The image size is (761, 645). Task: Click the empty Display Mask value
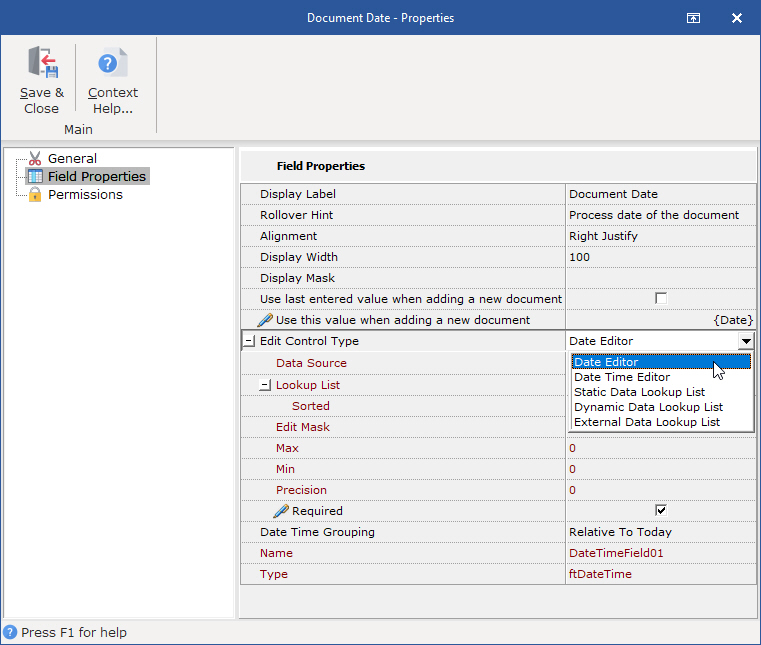click(x=661, y=278)
